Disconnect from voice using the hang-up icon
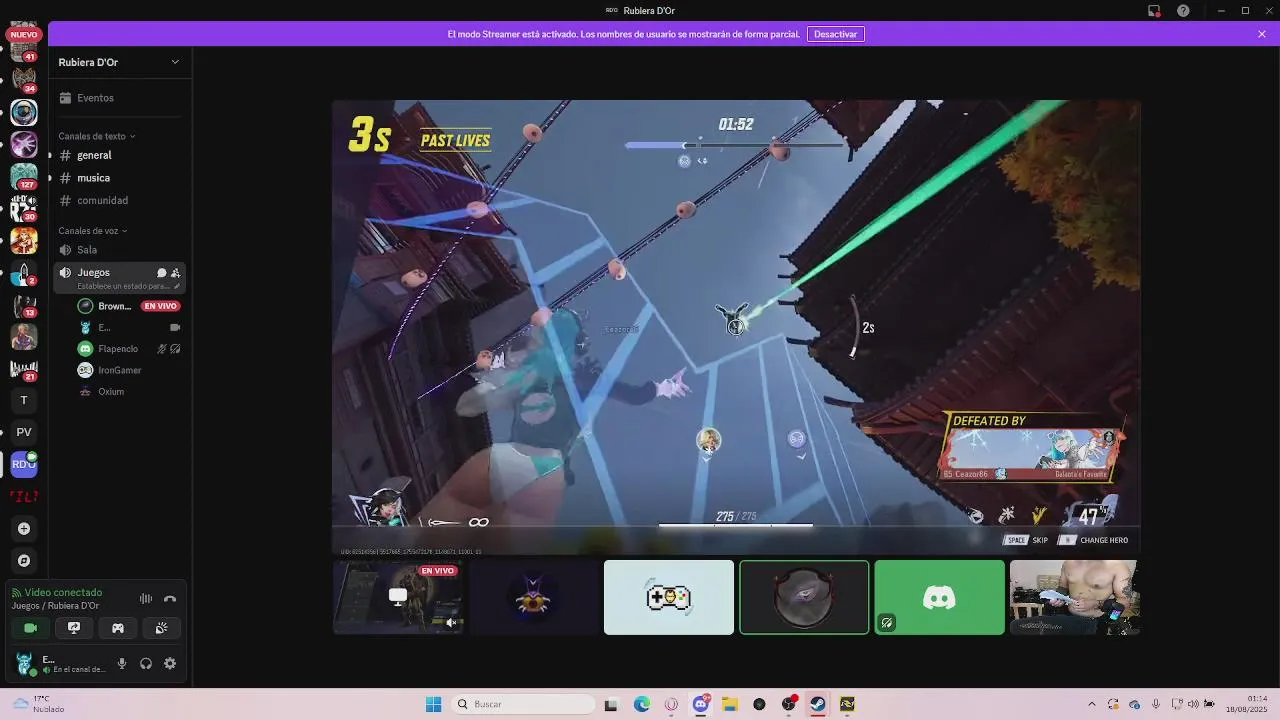Image resolution: width=1280 pixels, height=720 pixels. pos(170,599)
